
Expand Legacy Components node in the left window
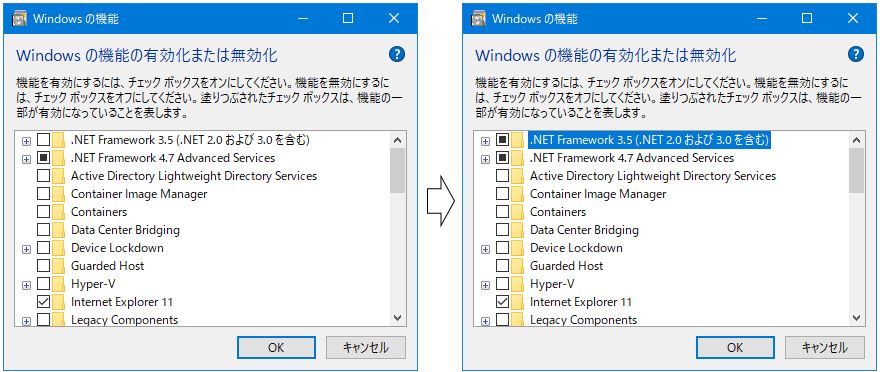pyautogui.click(x=26, y=321)
